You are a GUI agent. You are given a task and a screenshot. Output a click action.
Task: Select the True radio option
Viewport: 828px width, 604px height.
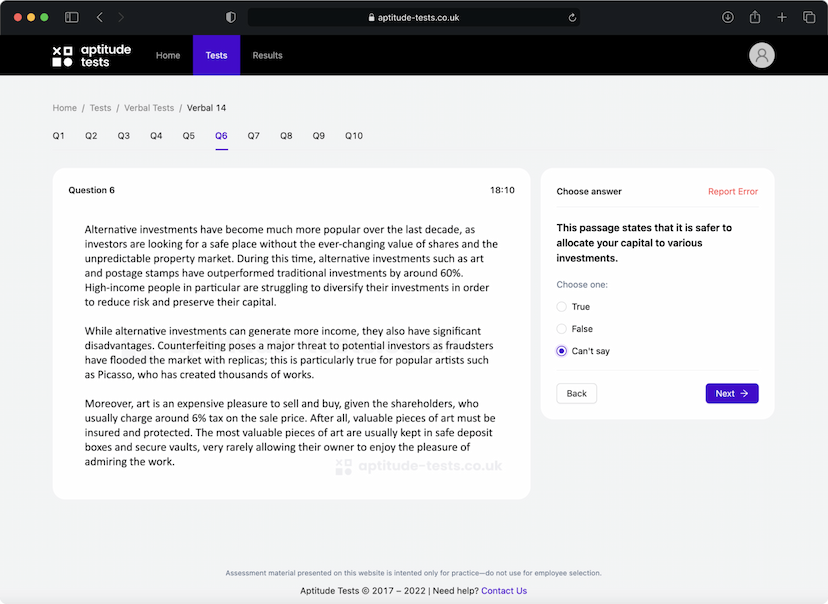562,307
